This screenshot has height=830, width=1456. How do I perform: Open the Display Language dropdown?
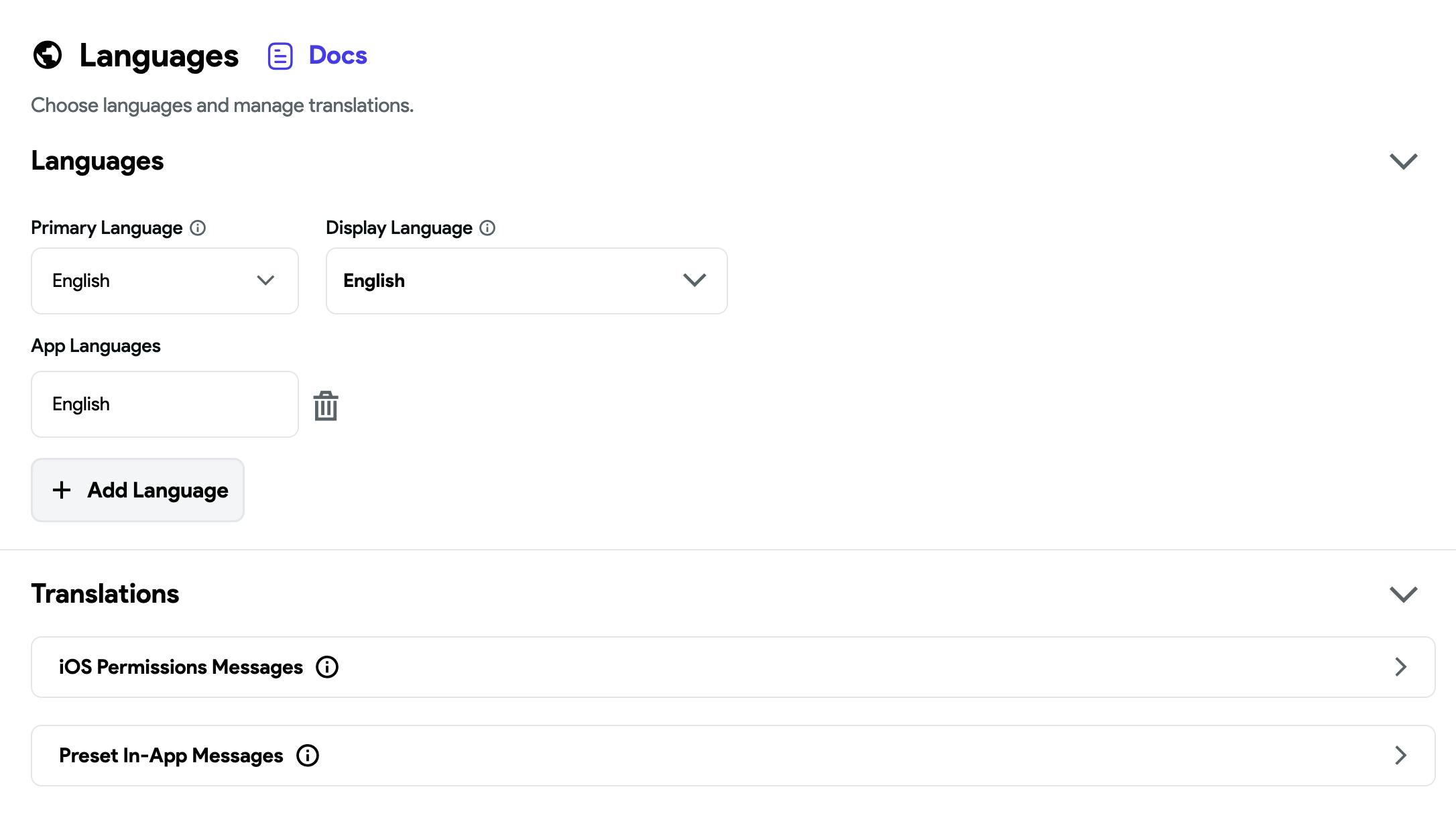(x=526, y=281)
